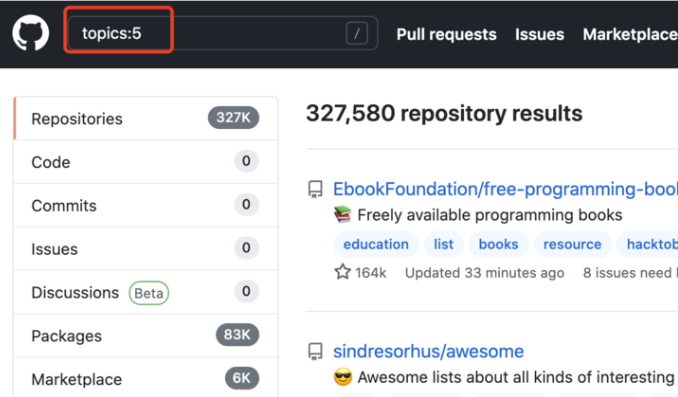
Task: Go to Issues in top navigation
Action: click(x=539, y=34)
